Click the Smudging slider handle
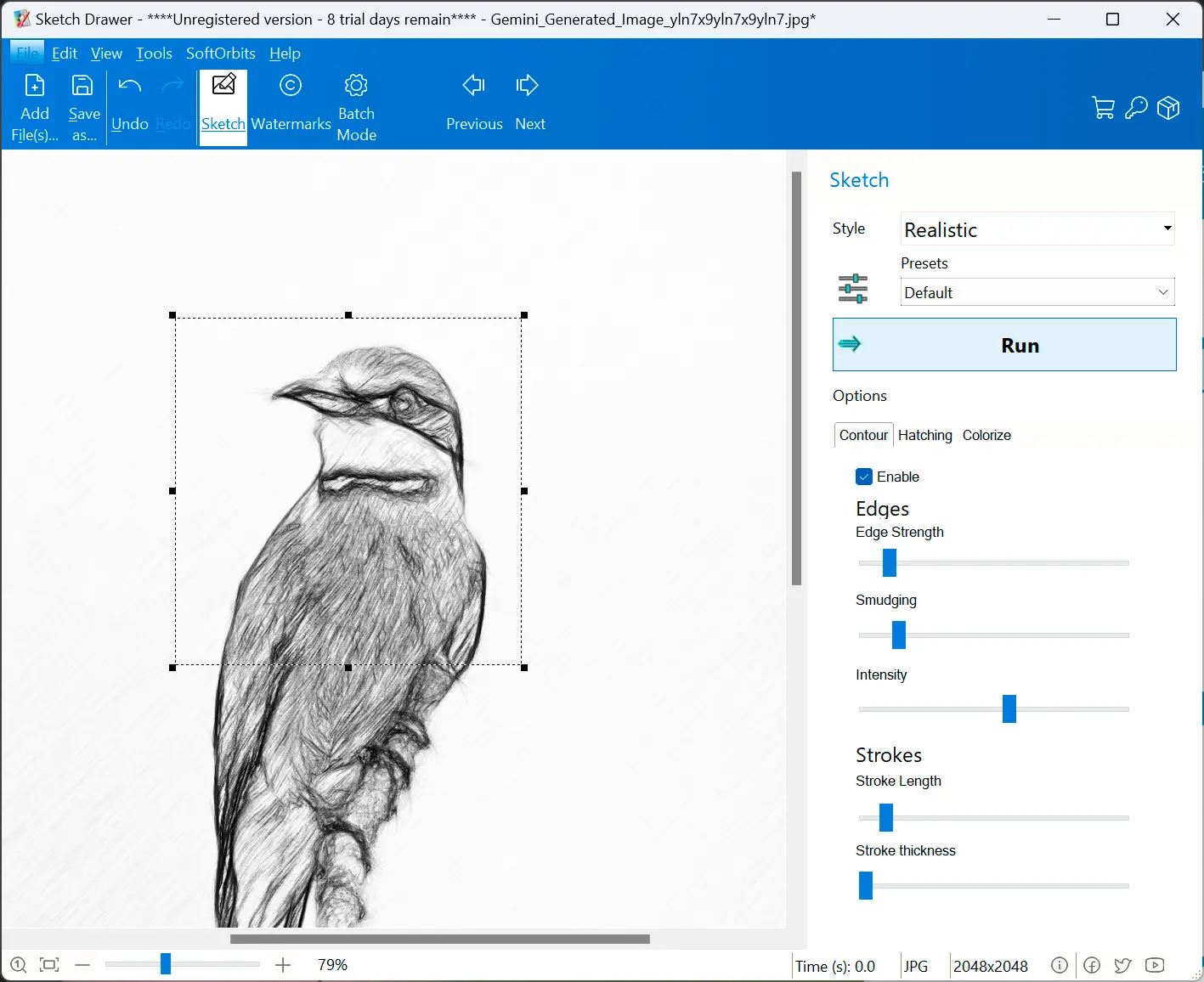Screen dimensions: 1204x982 coord(899,635)
